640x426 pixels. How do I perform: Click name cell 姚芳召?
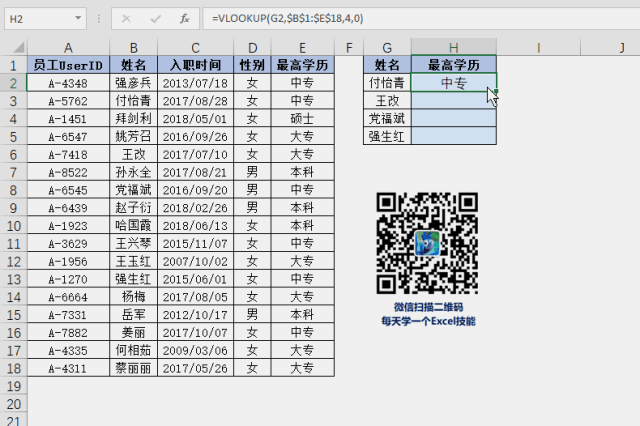coord(133,136)
